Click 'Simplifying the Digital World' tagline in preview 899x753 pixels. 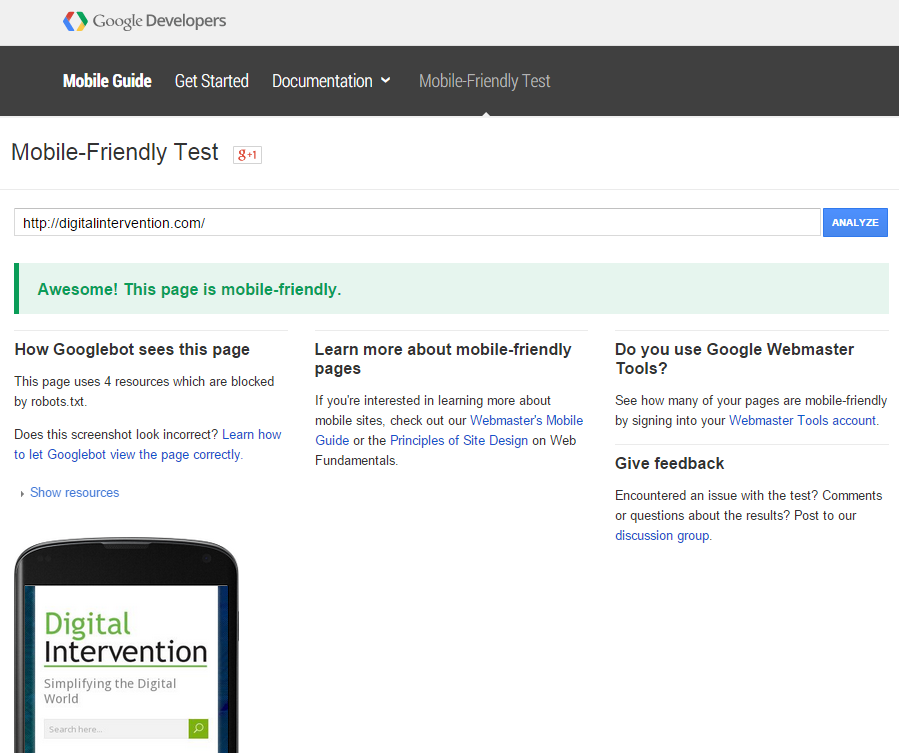(x=110, y=690)
